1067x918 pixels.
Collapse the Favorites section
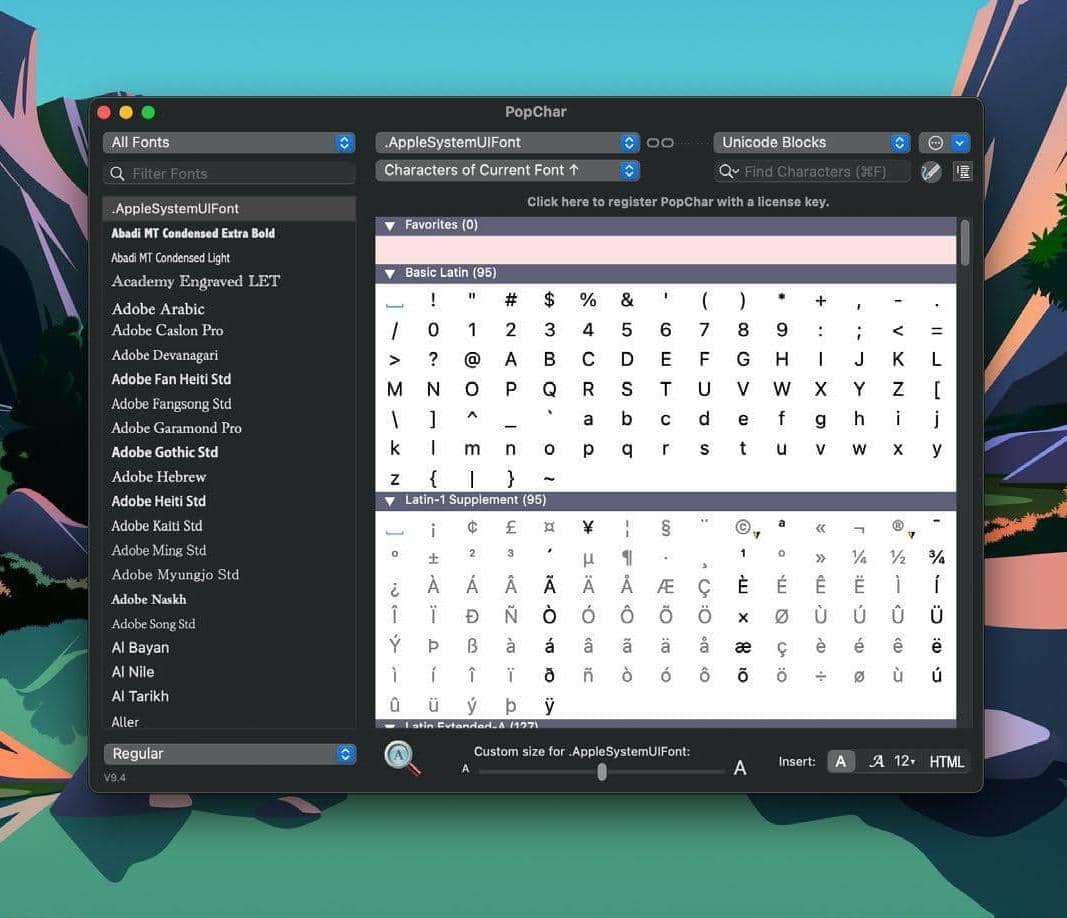point(390,225)
